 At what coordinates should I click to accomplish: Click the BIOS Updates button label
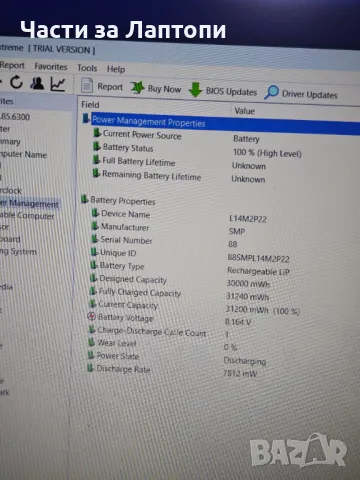pyautogui.click(x=231, y=91)
